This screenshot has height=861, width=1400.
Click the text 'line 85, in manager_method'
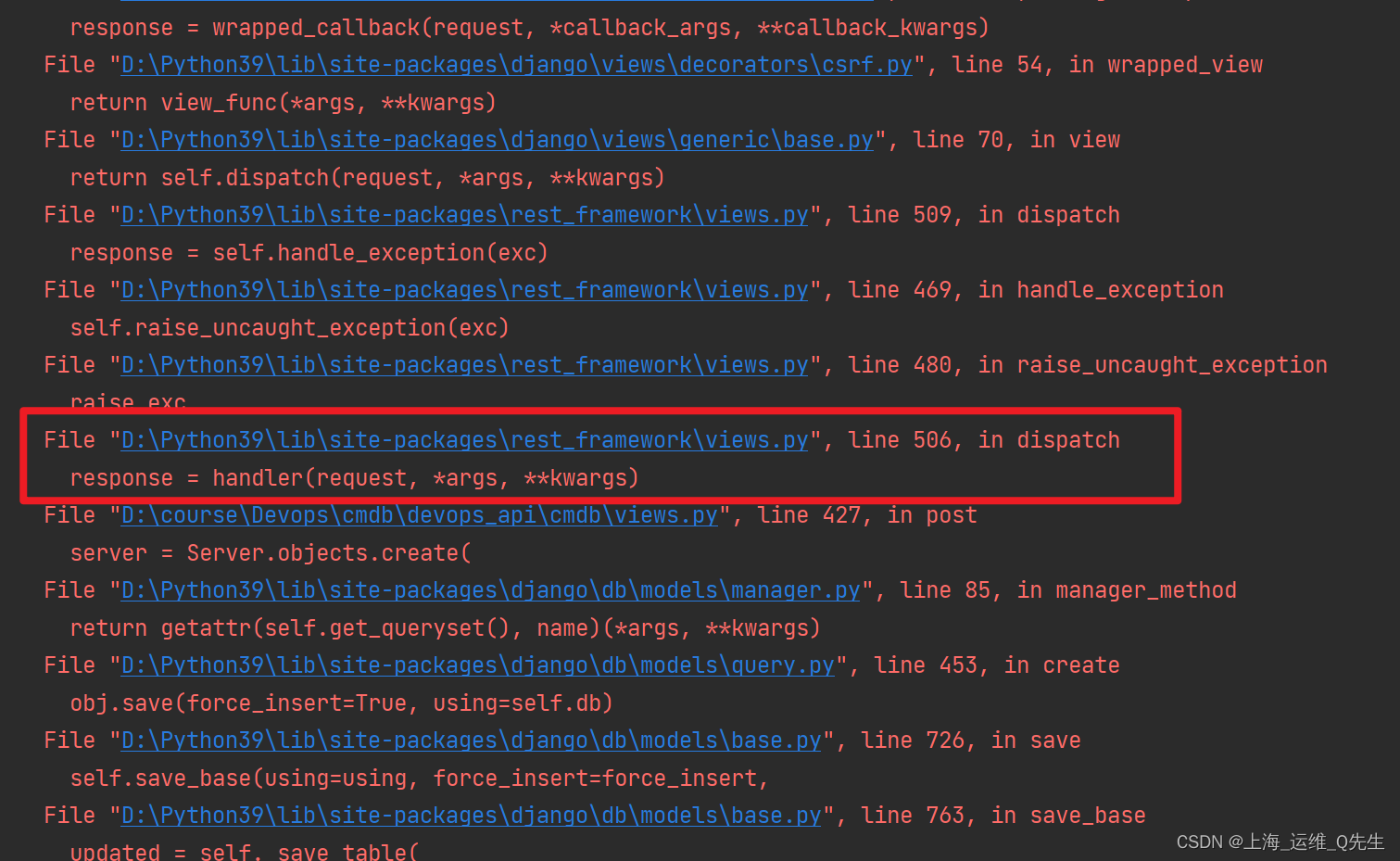point(1068,590)
